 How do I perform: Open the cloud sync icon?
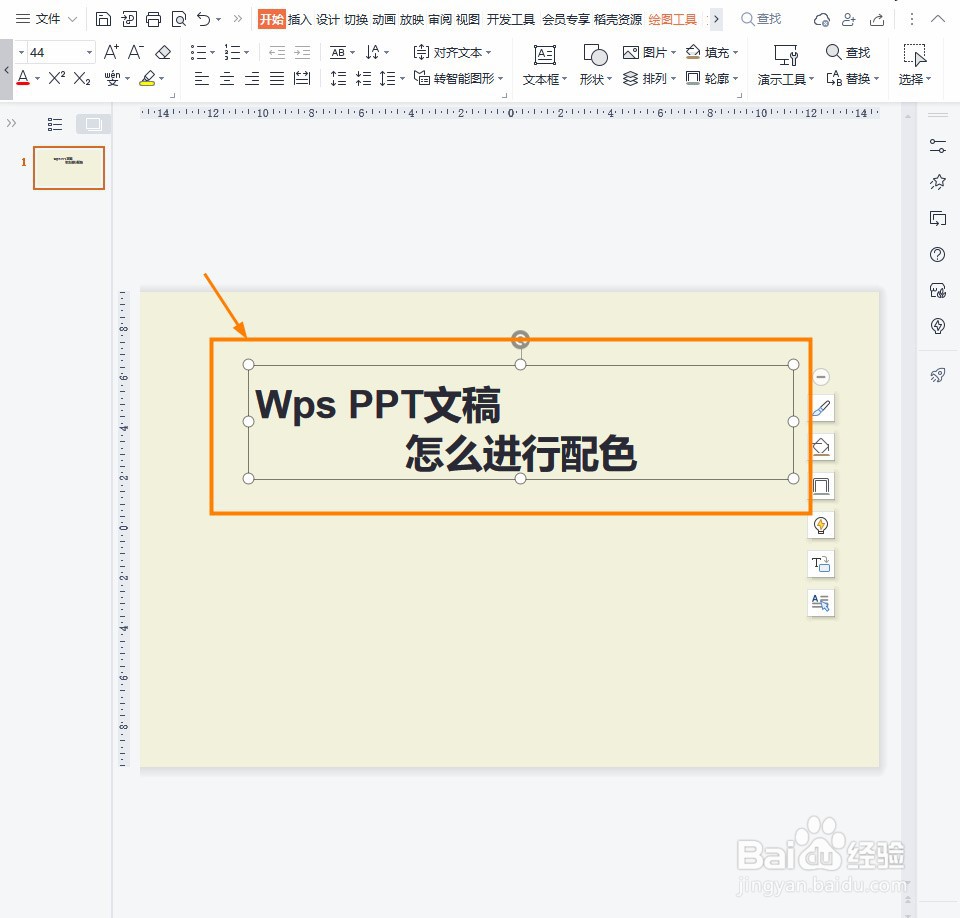click(x=822, y=20)
